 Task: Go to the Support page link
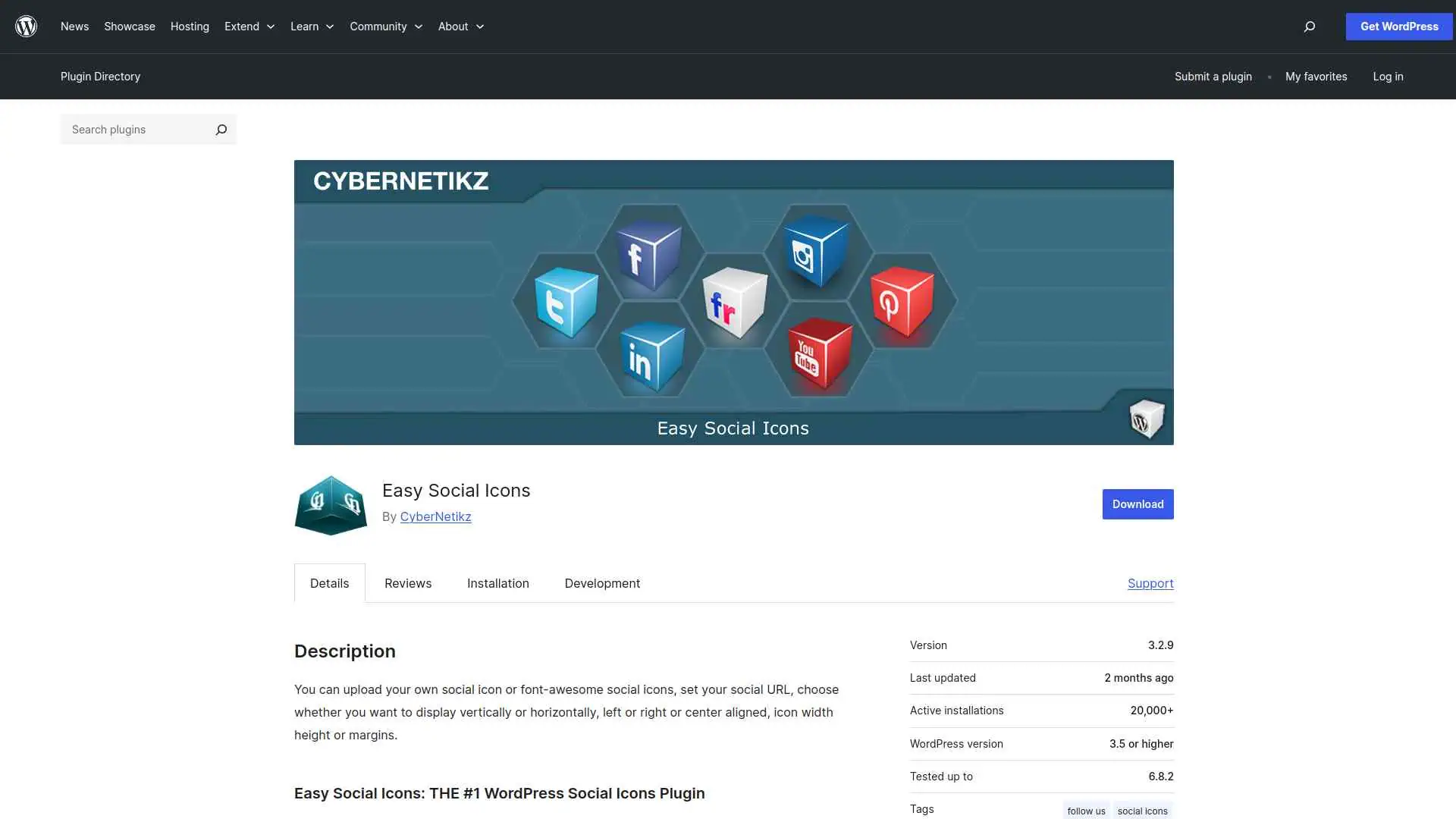pos(1150,583)
